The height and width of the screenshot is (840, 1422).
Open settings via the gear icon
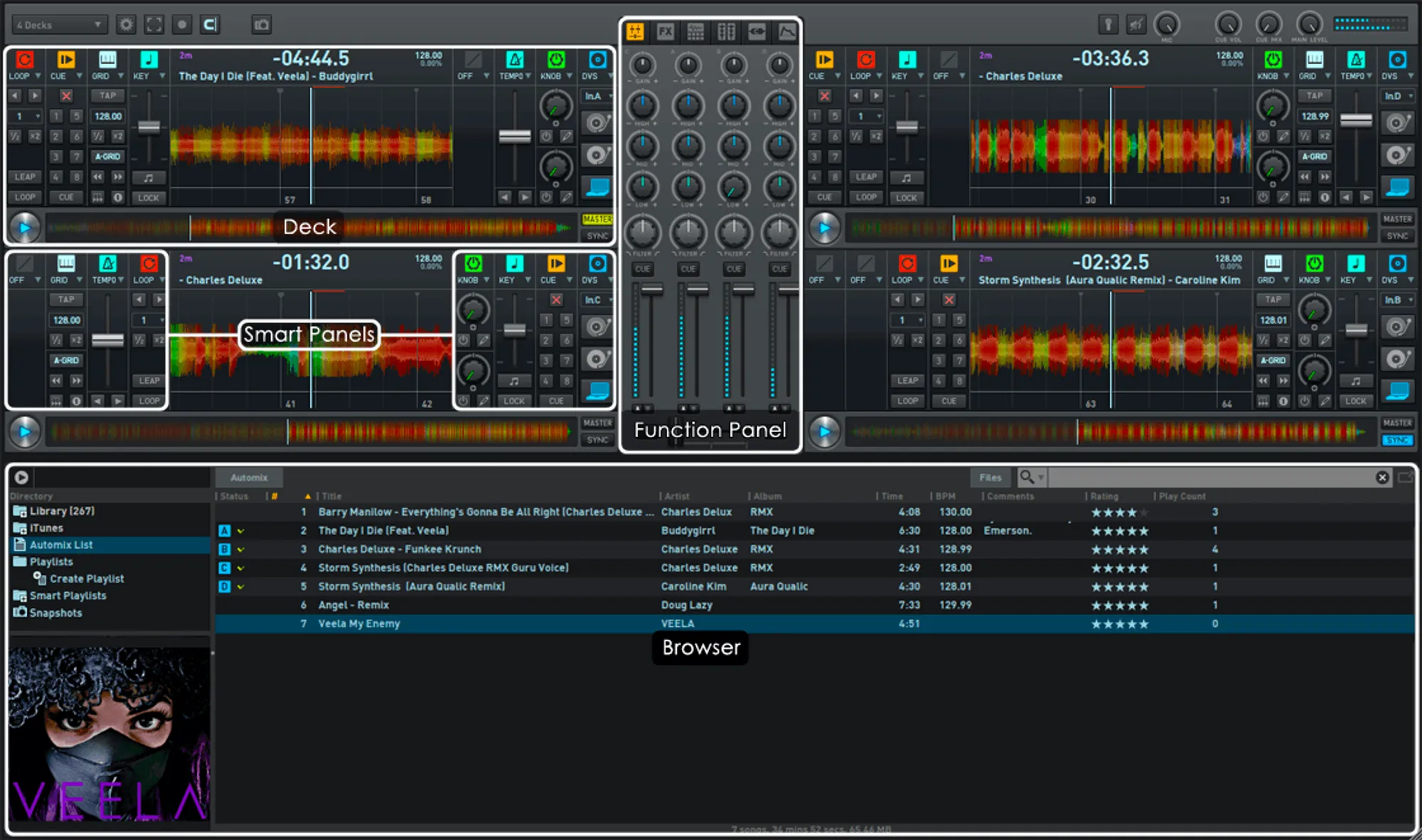point(126,25)
